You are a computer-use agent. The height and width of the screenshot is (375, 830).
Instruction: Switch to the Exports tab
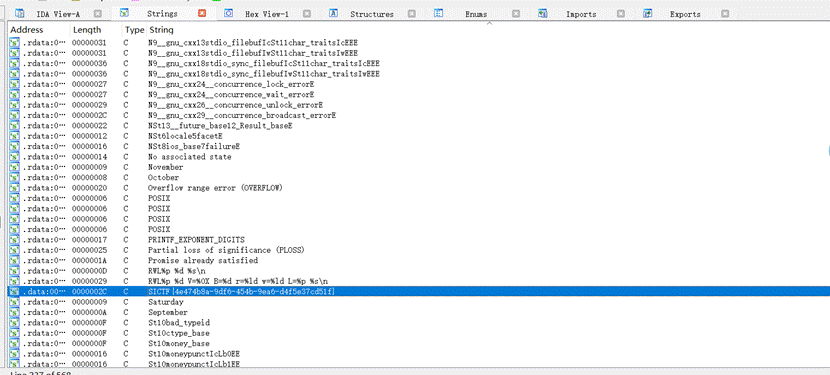point(685,14)
